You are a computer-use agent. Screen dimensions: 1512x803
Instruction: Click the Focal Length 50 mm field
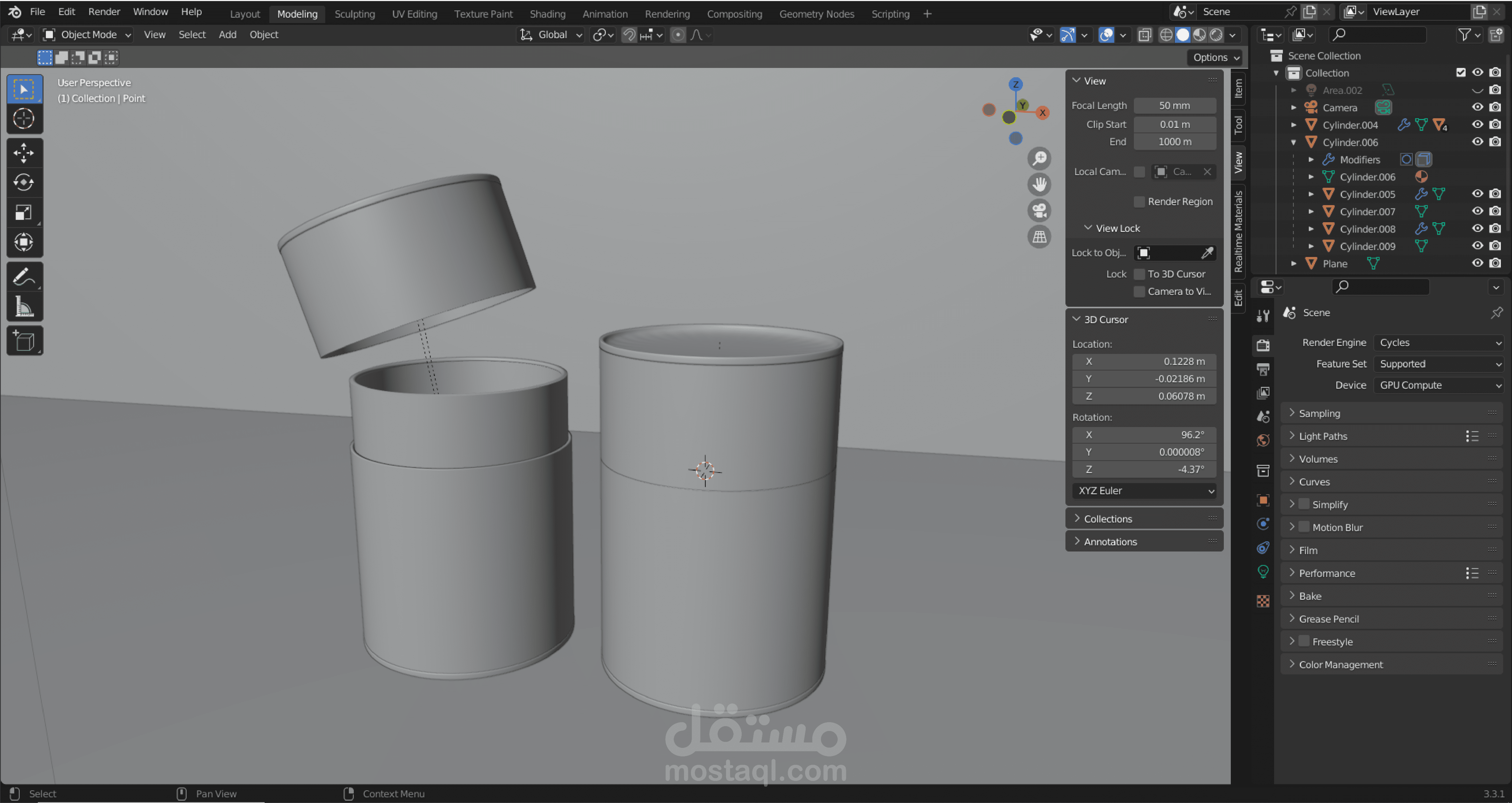pos(1175,106)
